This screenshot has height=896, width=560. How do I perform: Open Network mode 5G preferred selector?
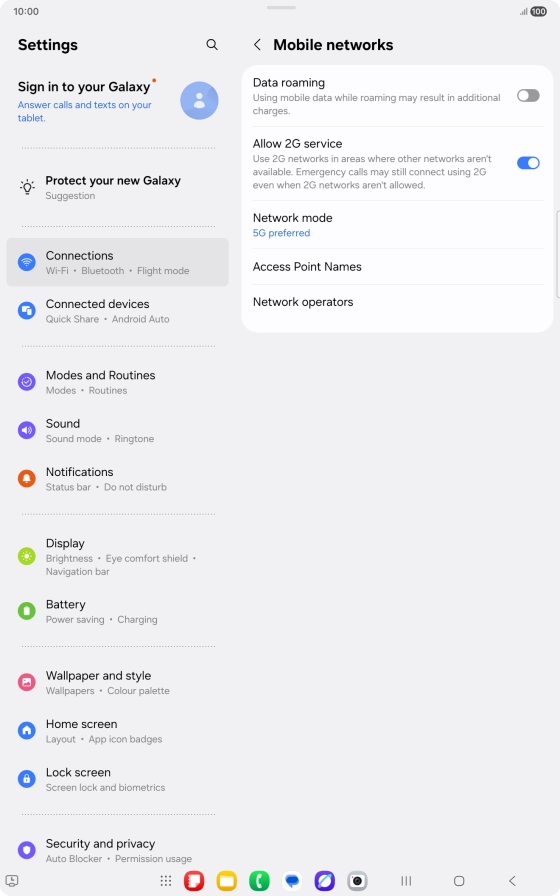(397, 225)
